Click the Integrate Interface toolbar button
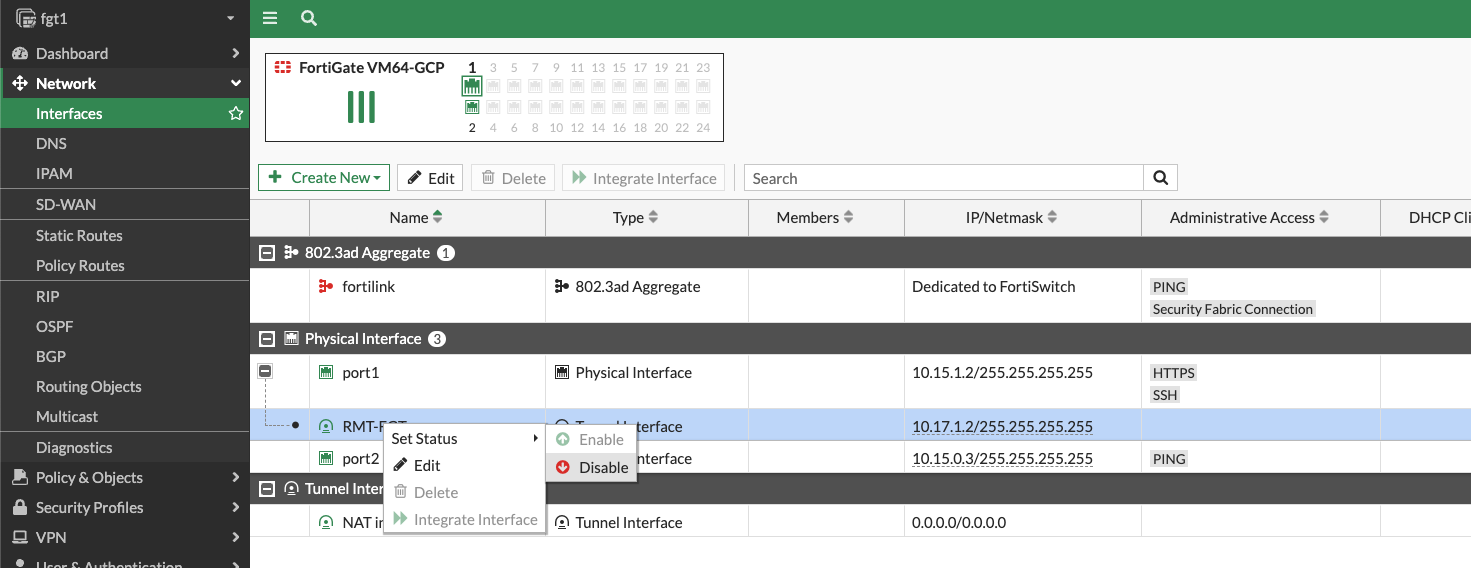Screen dimensions: 1471x568 (644, 178)
